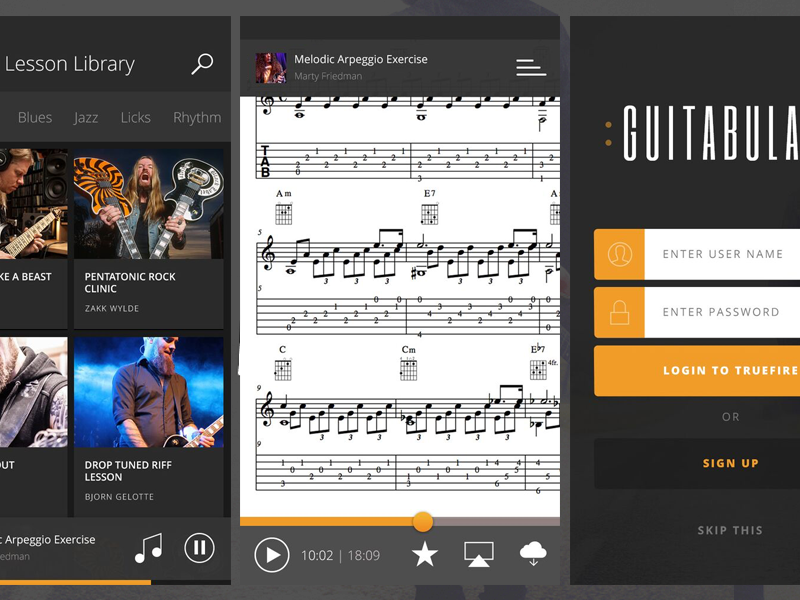Click the 18:09 total duration
800x600 pixels.
[364, 555]
